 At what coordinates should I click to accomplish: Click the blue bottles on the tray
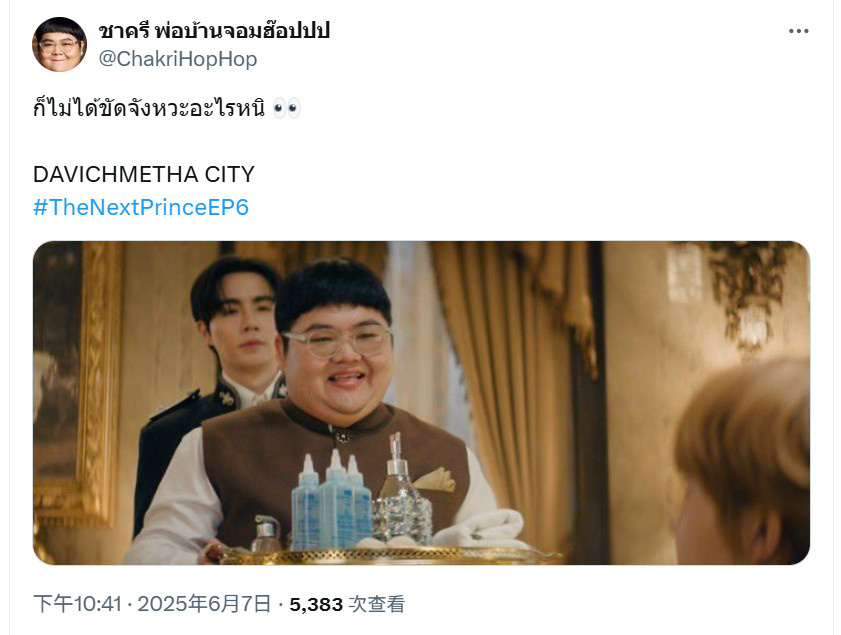pos(331,501)
